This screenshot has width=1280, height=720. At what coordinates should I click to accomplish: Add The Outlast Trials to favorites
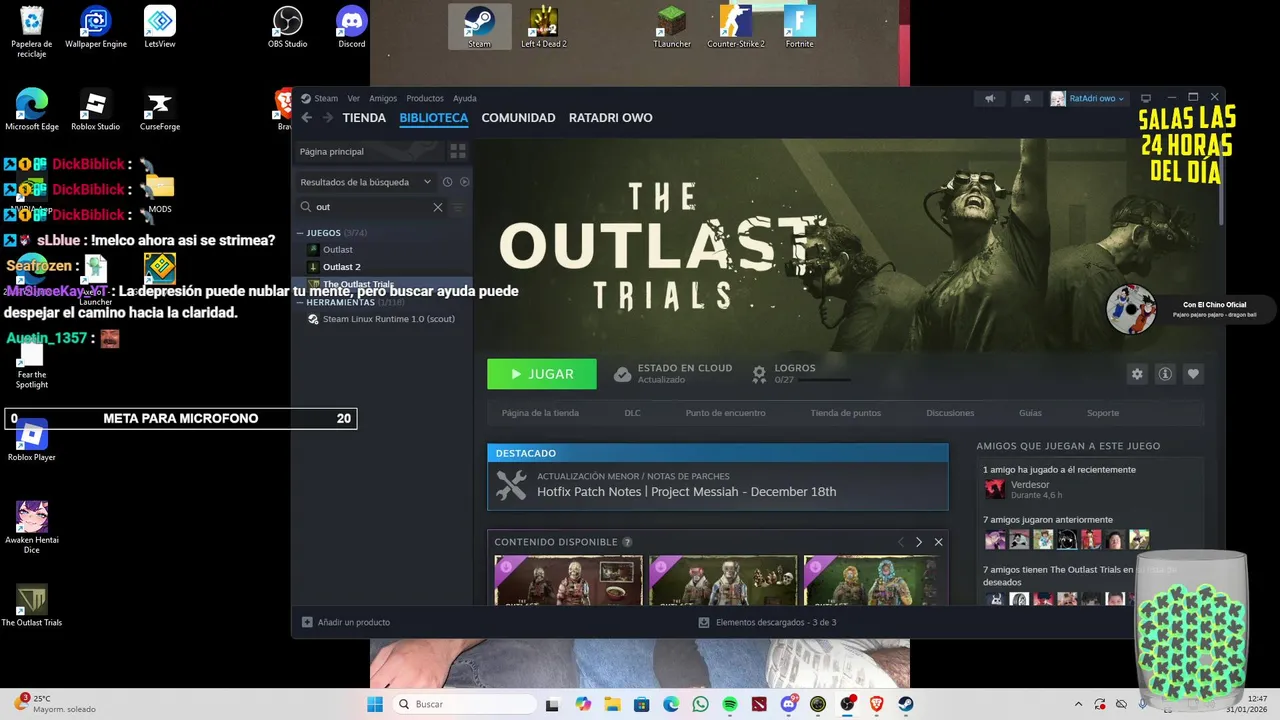click(x=1193, y=374)
